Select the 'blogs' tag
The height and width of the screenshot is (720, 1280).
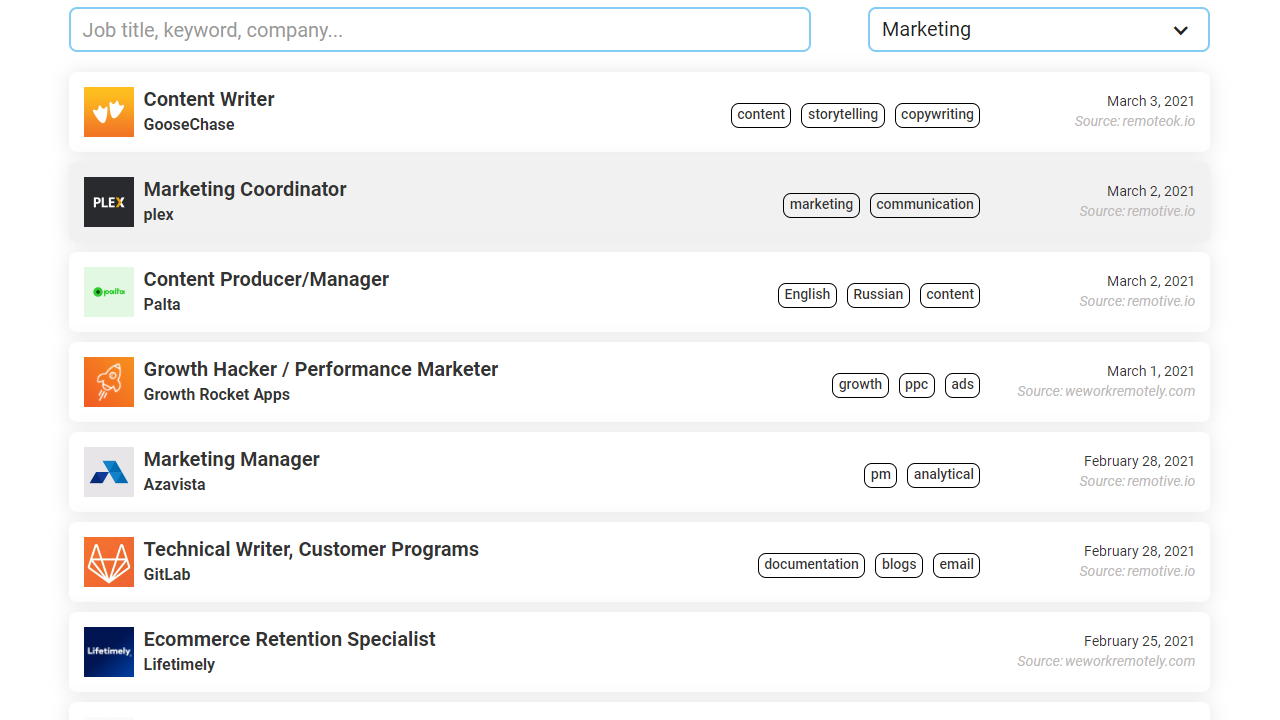[x=899, y=565]
